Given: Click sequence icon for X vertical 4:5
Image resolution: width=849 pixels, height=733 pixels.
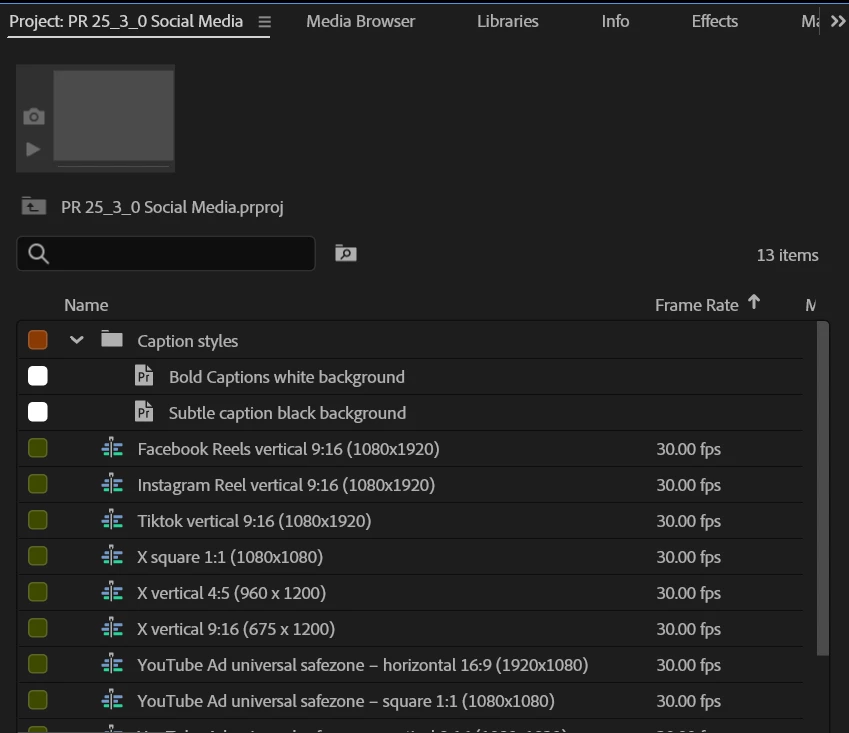Looking at the screenshot, I should [112, 592].
